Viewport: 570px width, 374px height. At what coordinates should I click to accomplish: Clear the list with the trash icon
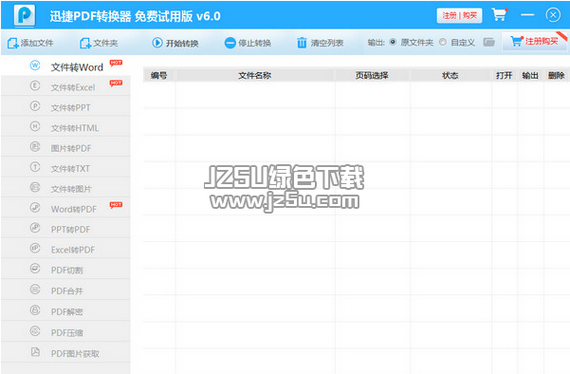(302, 43)
